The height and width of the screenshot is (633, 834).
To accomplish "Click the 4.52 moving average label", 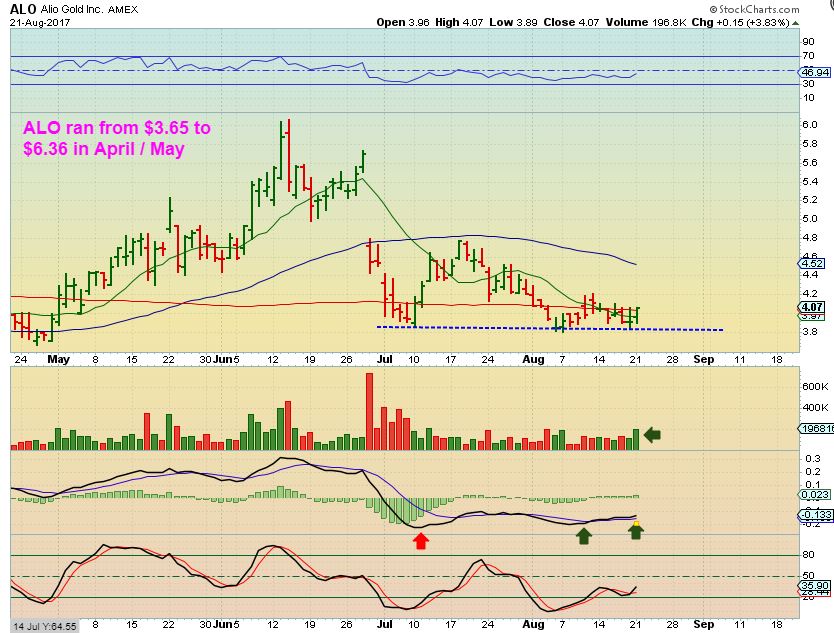I will 812,263.
